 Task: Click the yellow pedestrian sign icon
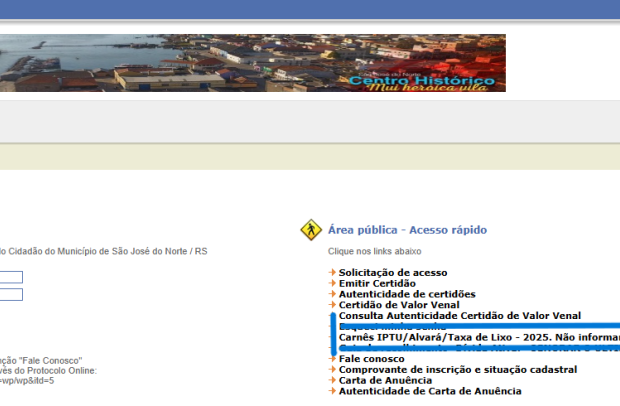pos(310,230)
